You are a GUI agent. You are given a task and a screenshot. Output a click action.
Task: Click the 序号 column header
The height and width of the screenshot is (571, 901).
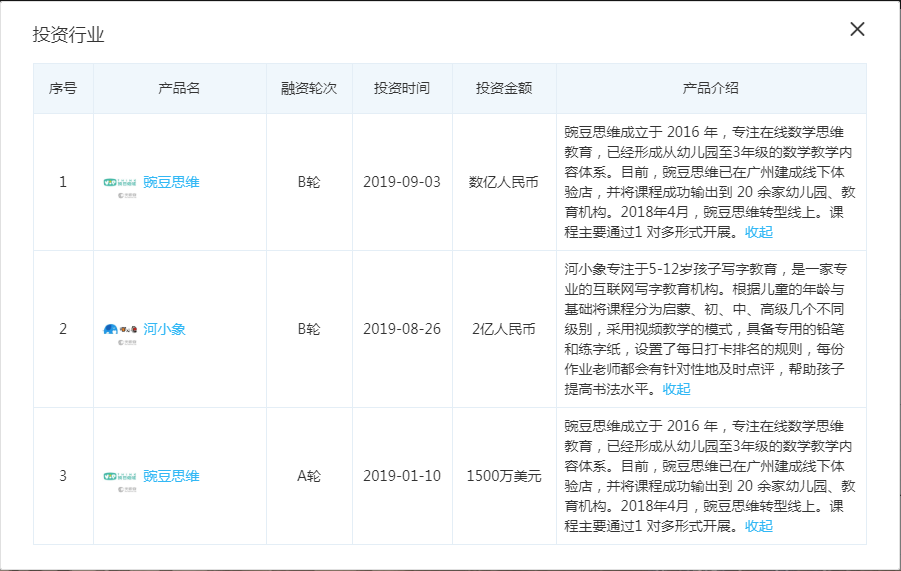click(x=63, y=88)
